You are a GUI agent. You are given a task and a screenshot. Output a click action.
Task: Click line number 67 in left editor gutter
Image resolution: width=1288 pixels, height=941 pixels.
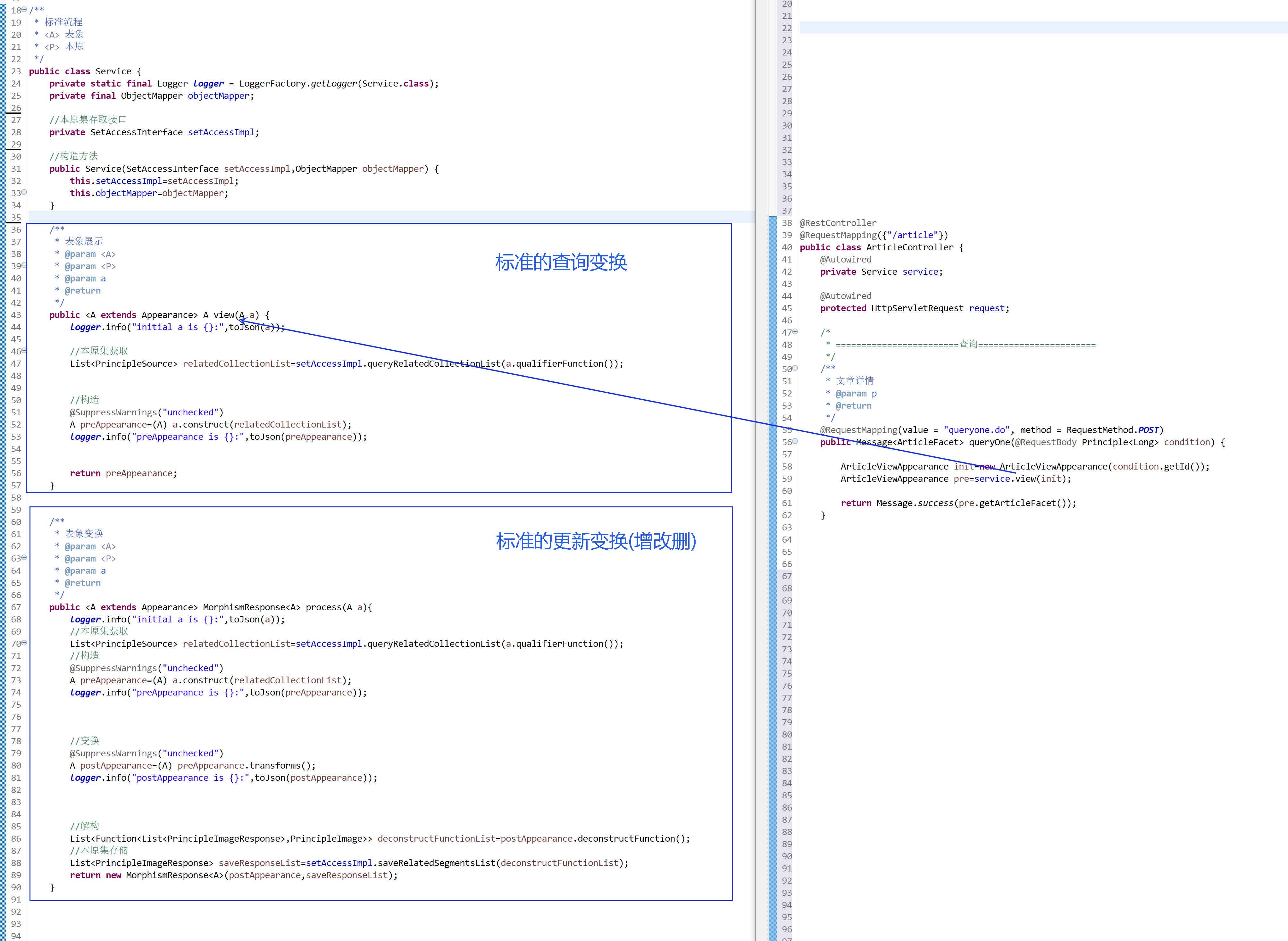click(16, 607)
